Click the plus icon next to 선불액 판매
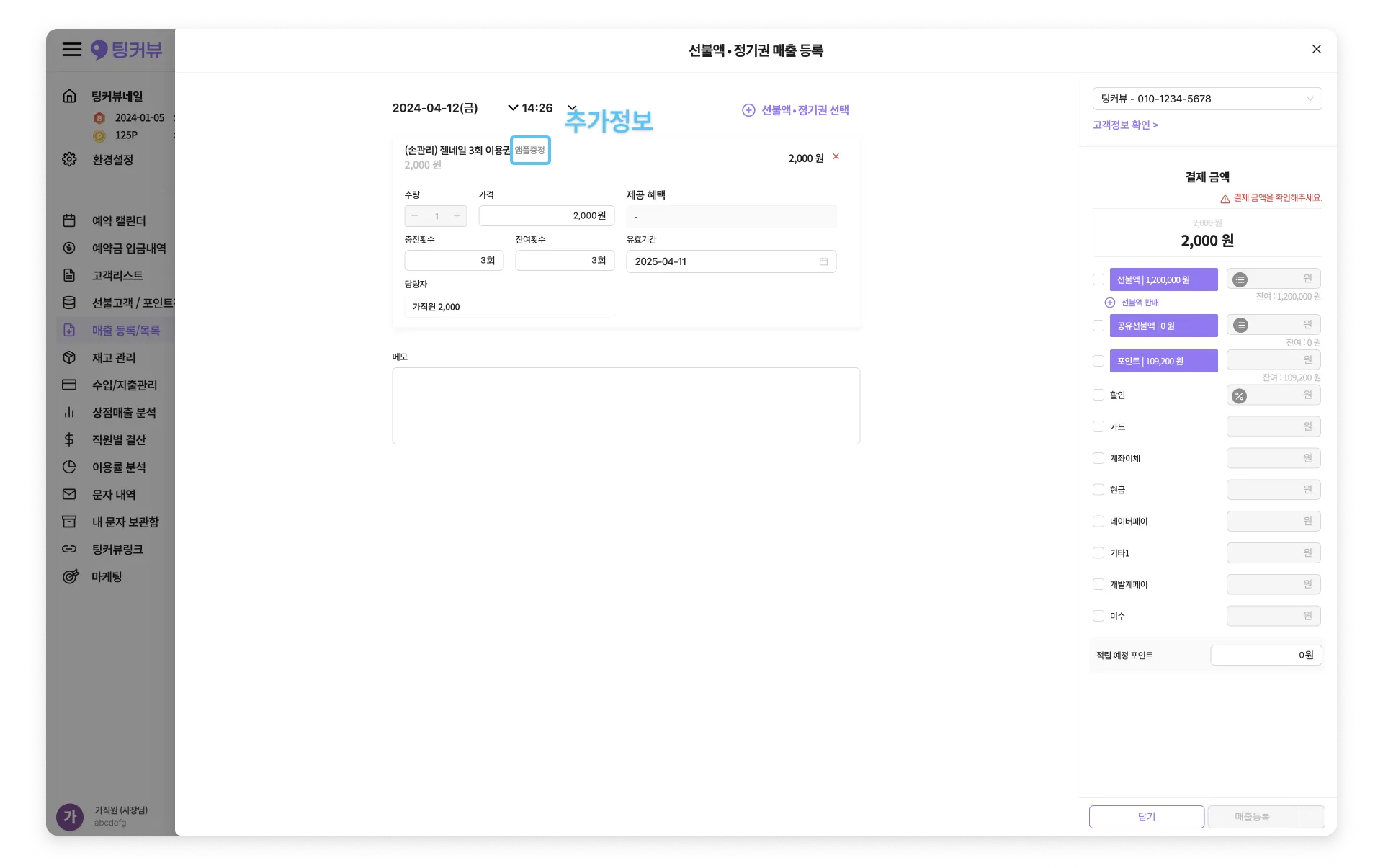The image size is (1383, 868). 1109,303
